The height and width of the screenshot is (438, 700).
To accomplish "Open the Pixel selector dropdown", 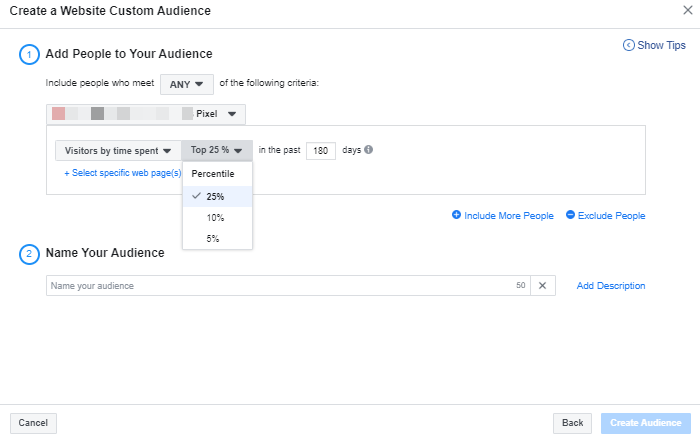I will (x=146, y=114).
